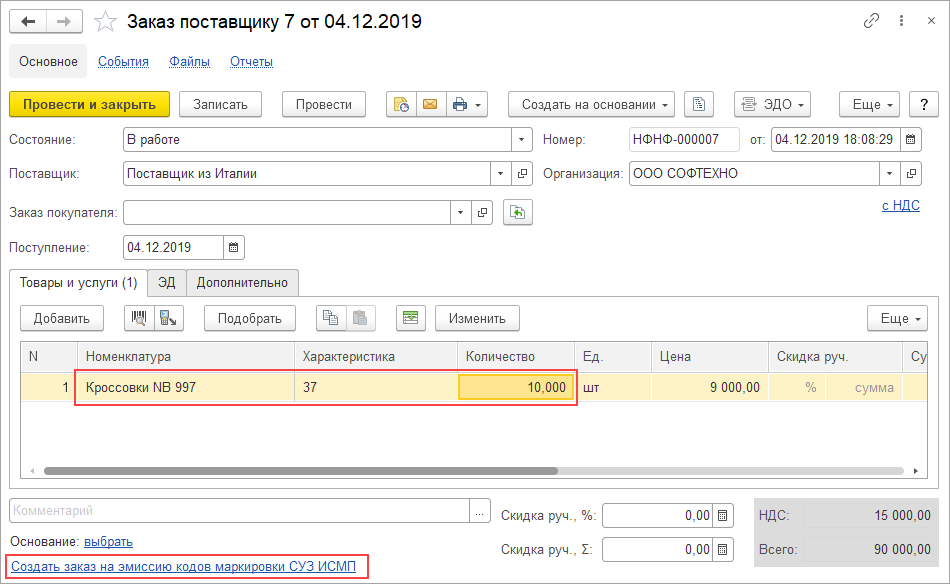Open help with the question mark button
950x584 pixels.
pos(923,104)
